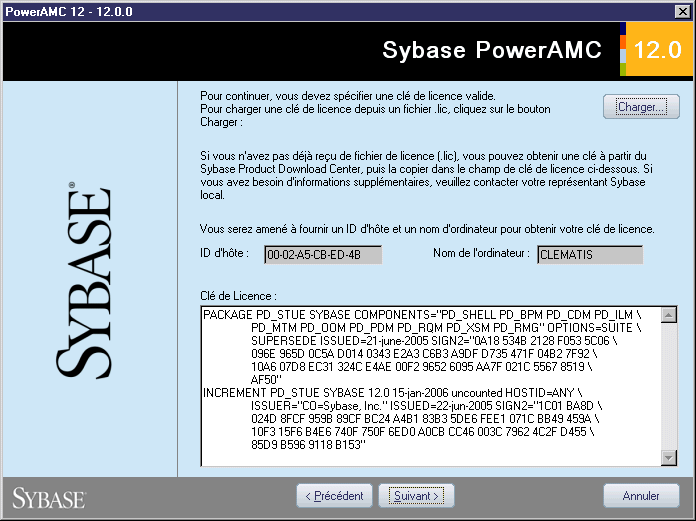696x521 pixels.
Task: Click the Sybase PowerAMC header title
Action: 492,50
